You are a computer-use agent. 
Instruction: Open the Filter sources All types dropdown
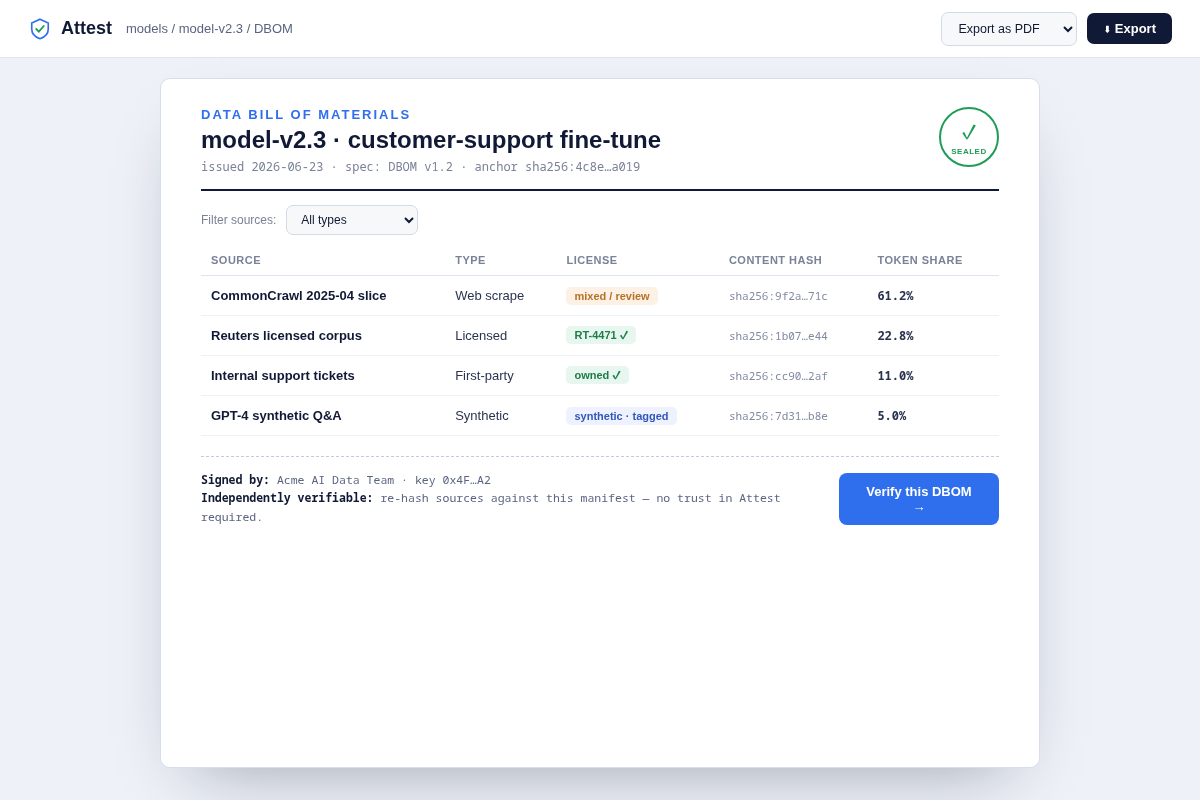pos(352,220)
